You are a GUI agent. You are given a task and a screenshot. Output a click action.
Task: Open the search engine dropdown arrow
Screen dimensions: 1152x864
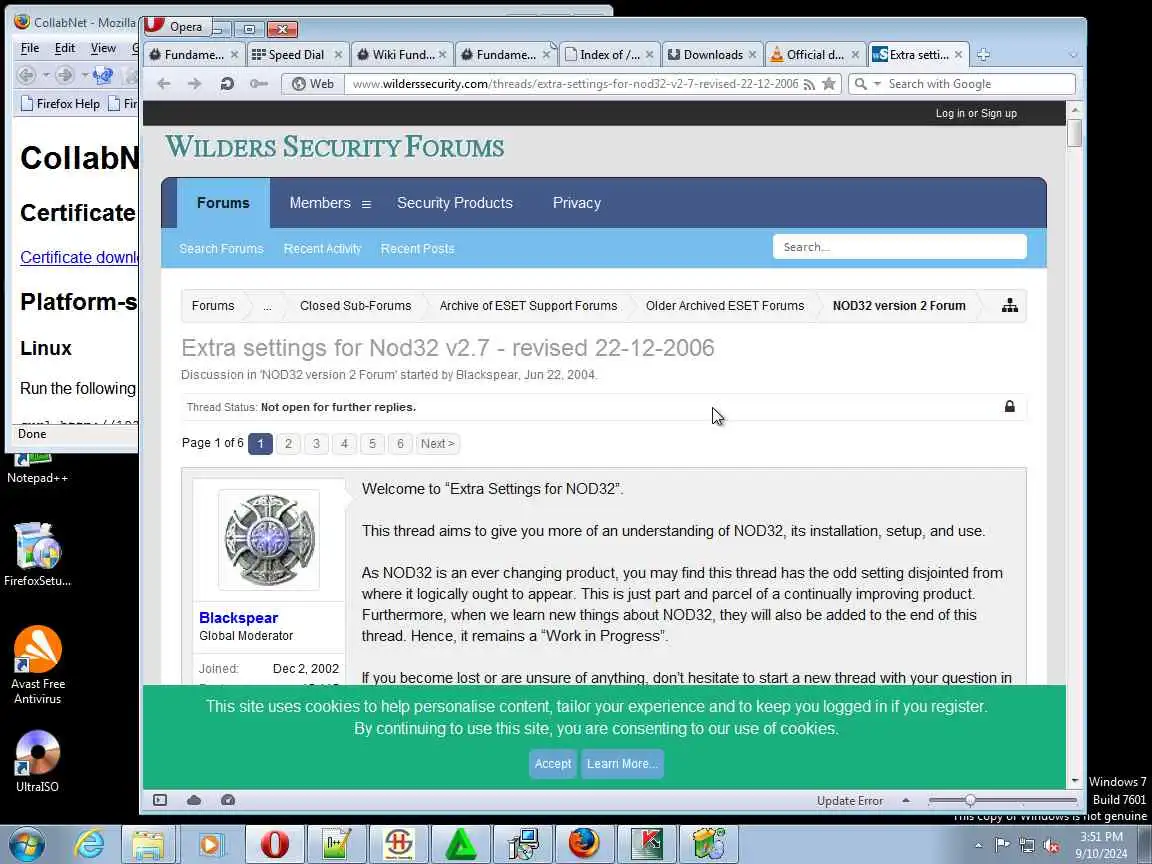click(x=877, y=84)
